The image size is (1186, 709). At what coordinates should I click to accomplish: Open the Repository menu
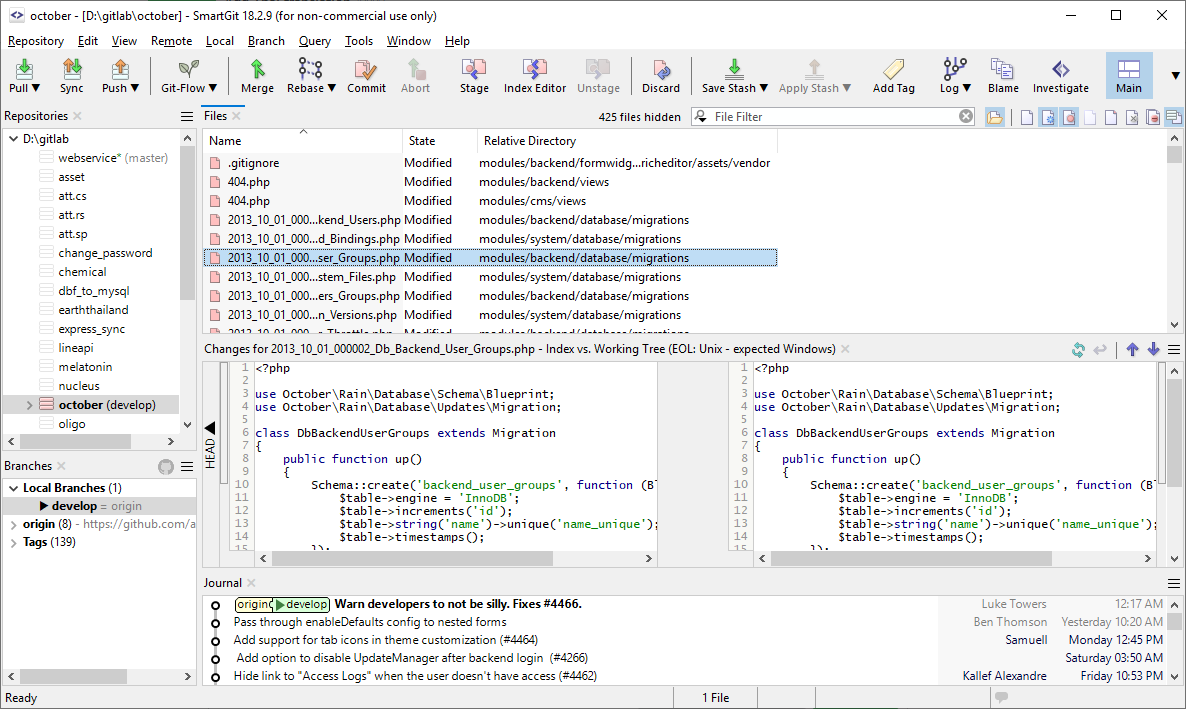pos(36,41)
